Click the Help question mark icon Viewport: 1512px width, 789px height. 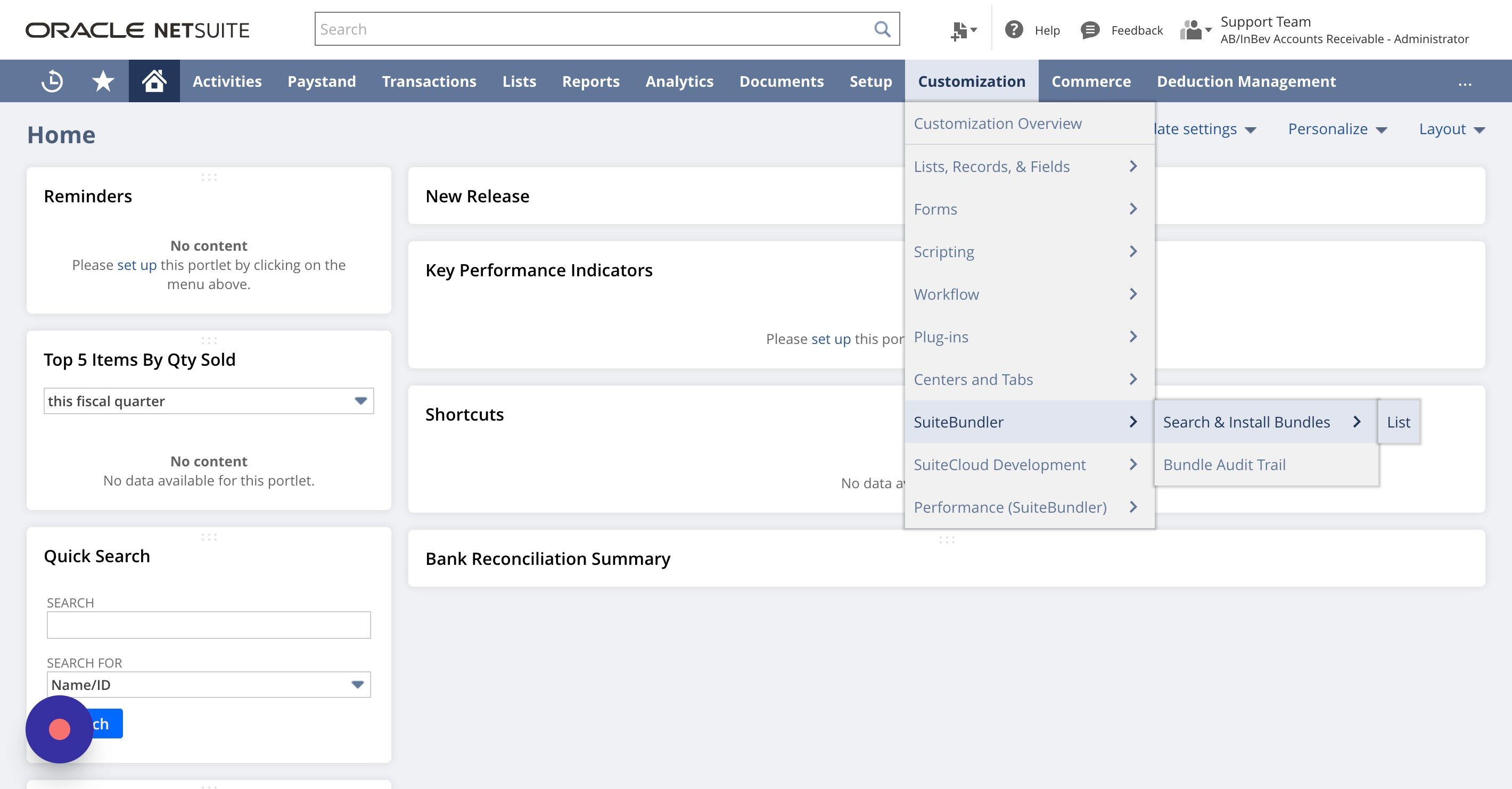pyautogui.click(x=1014, y=29)
